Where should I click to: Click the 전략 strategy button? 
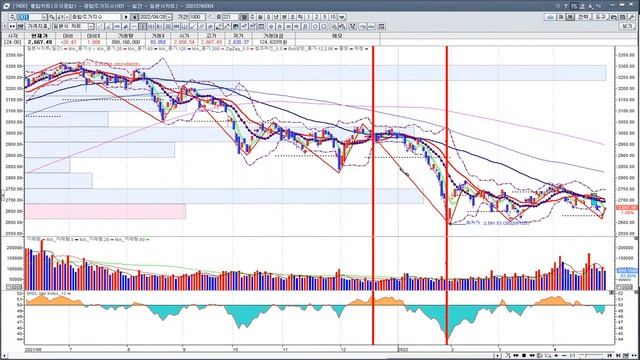click(584, 17)
